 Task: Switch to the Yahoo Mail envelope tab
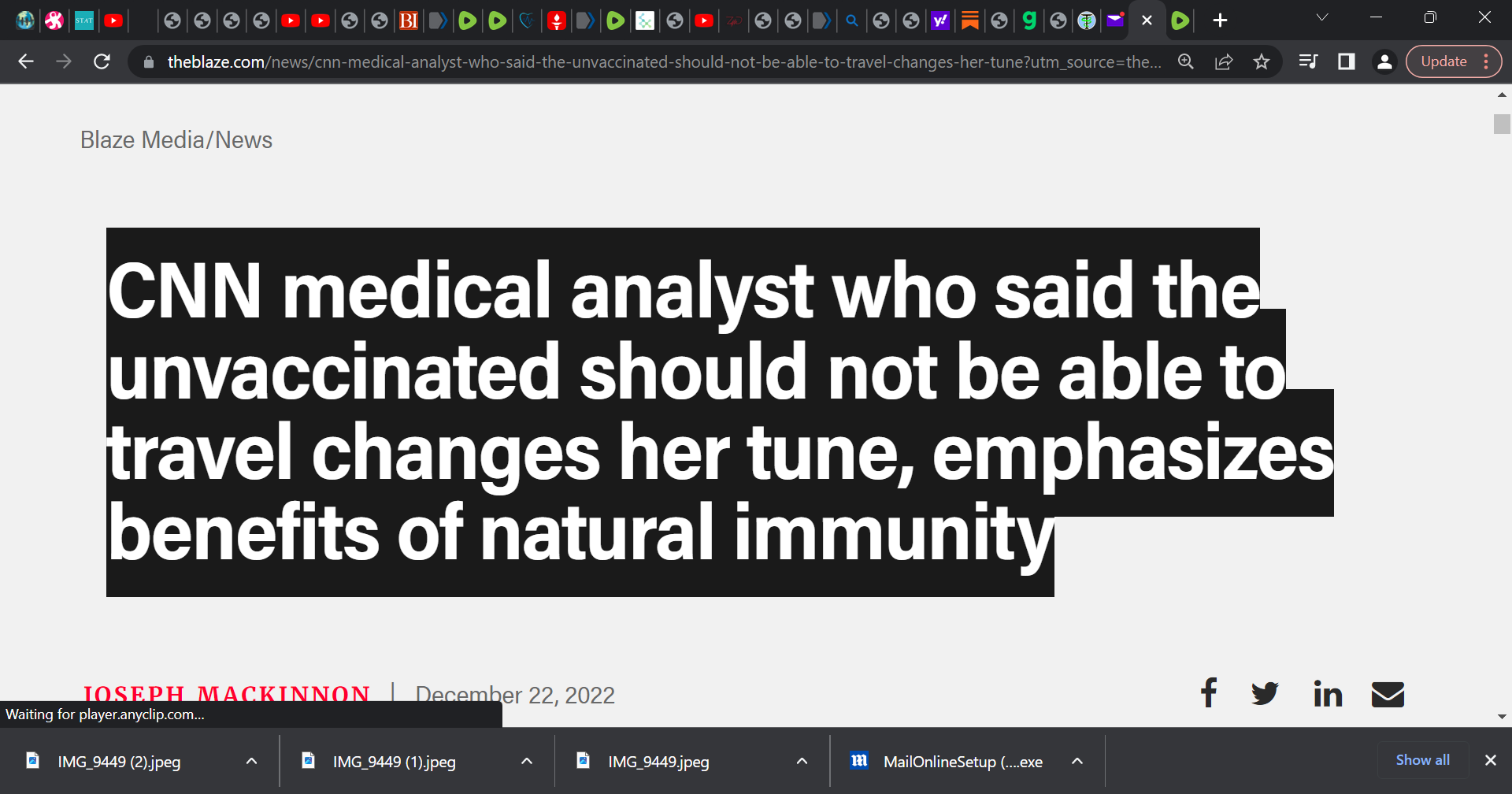1116,20
